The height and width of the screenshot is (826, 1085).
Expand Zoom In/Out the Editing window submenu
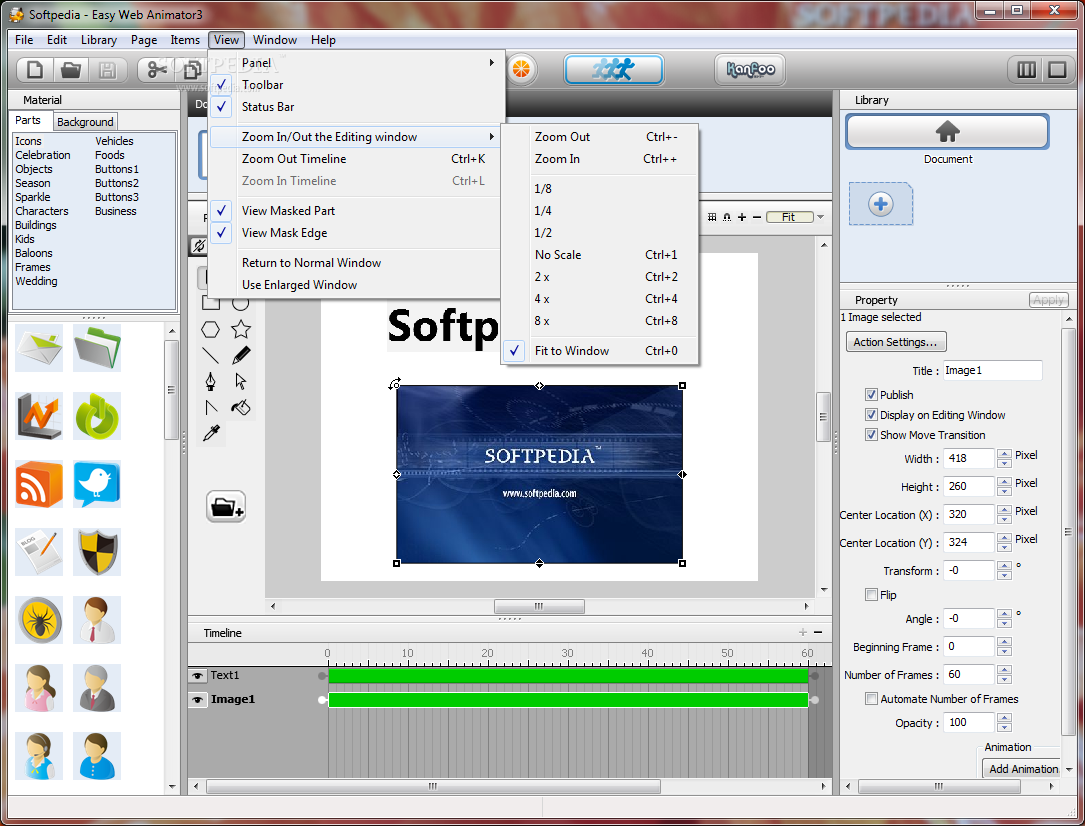tap(355, 137)
